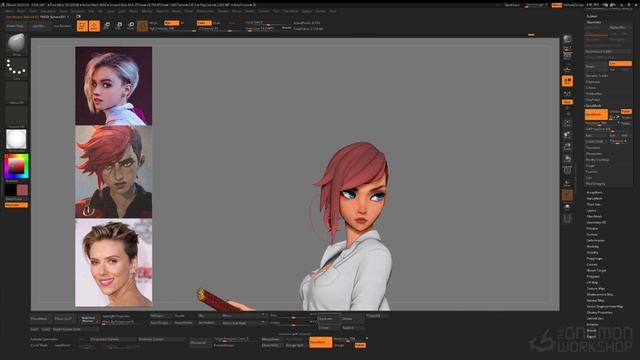Screen dimensions: 640x360
Task: Select the Rotate transform tool
Action: pos(131,26)
